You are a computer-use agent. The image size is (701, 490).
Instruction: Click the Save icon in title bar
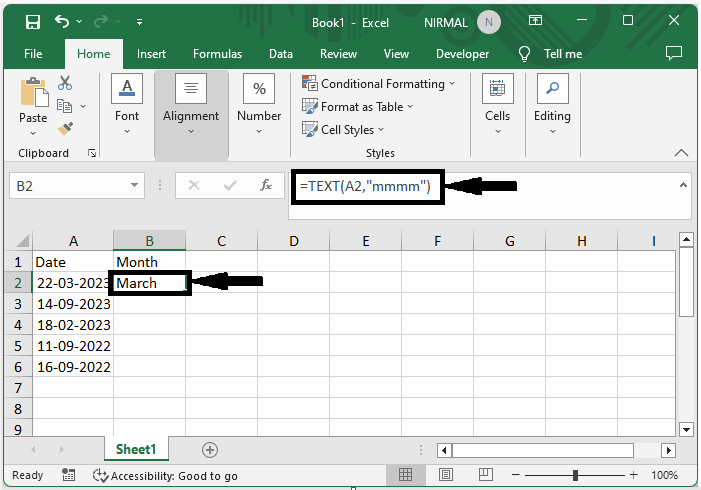click(33, 21)
